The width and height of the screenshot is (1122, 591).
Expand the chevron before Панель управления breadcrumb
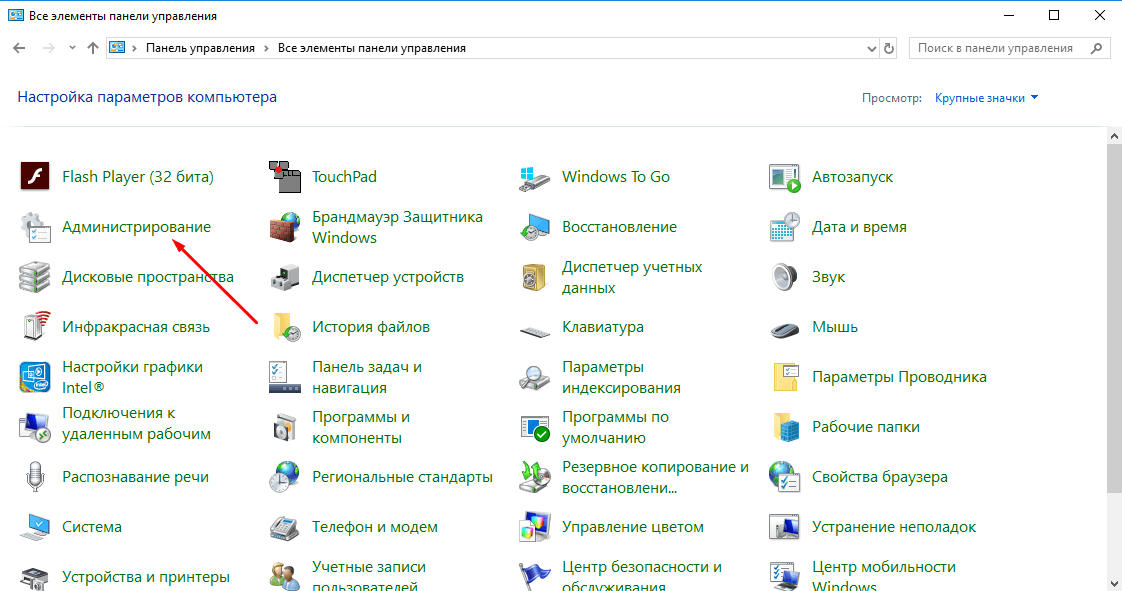pyautogui.click(x=135, y=48)
